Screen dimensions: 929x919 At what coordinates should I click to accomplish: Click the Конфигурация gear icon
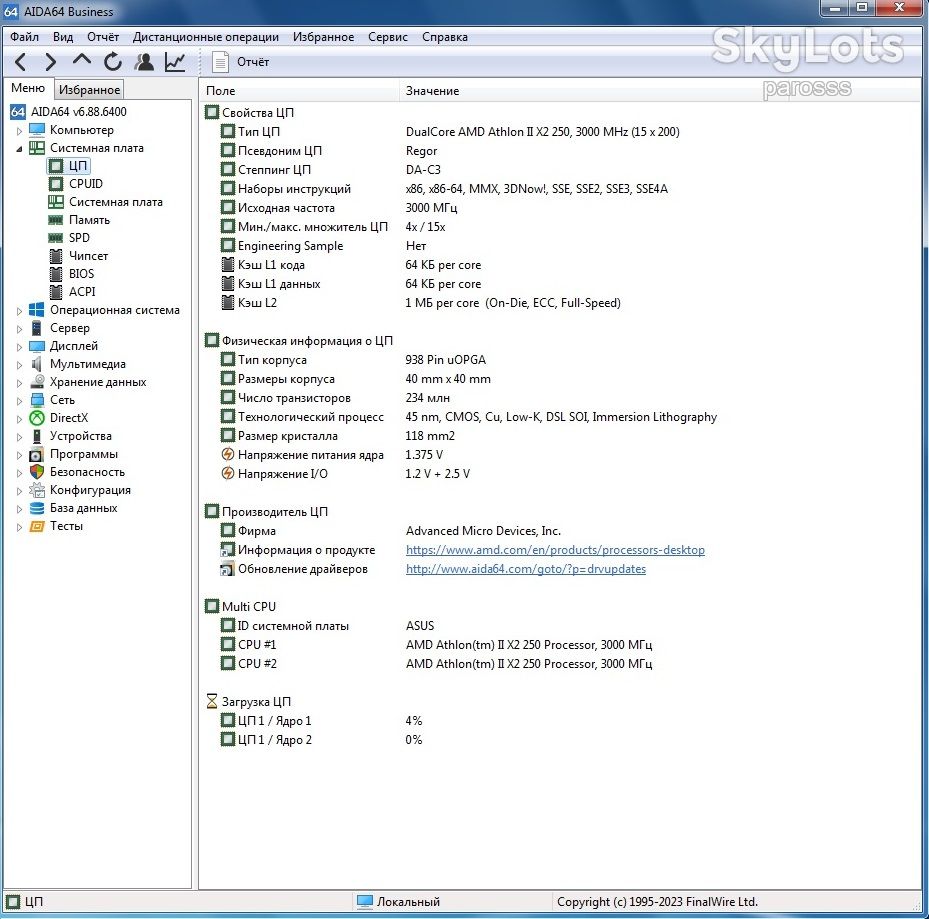click(37, 490)
